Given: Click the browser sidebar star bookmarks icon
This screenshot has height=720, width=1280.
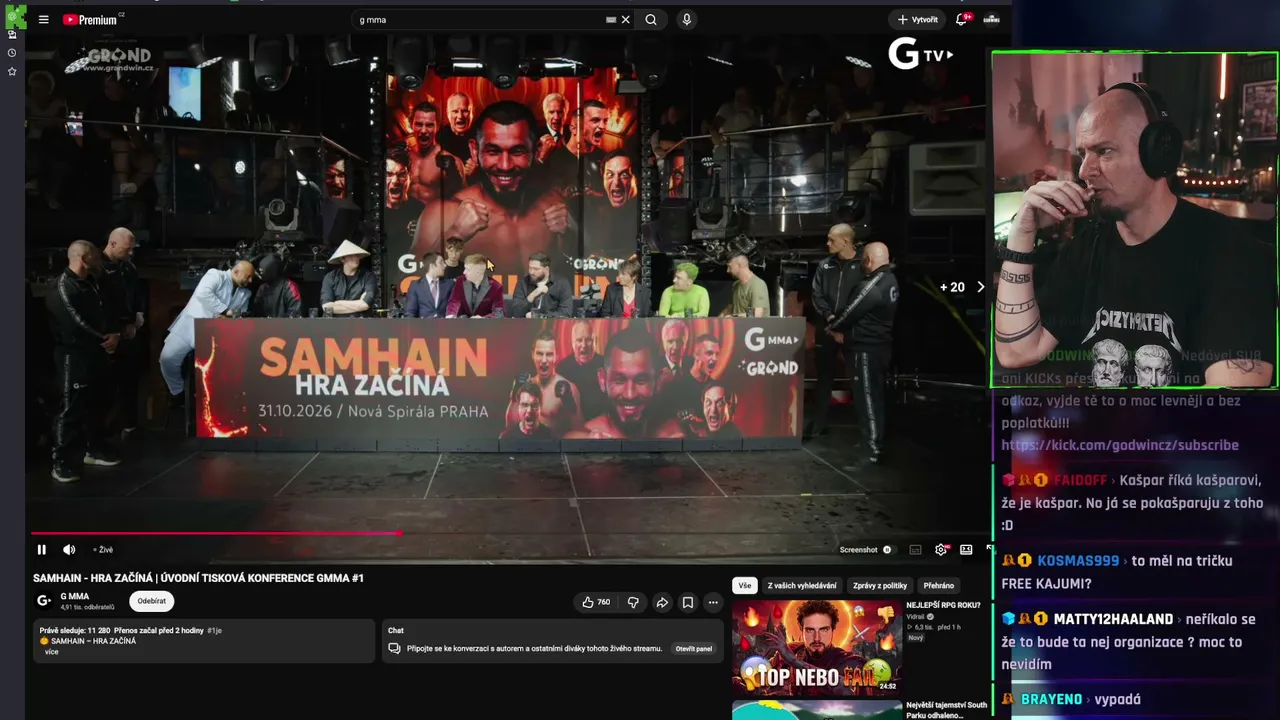Looking at the screenshot, I should pyautogui.click(x=12, y=72).
